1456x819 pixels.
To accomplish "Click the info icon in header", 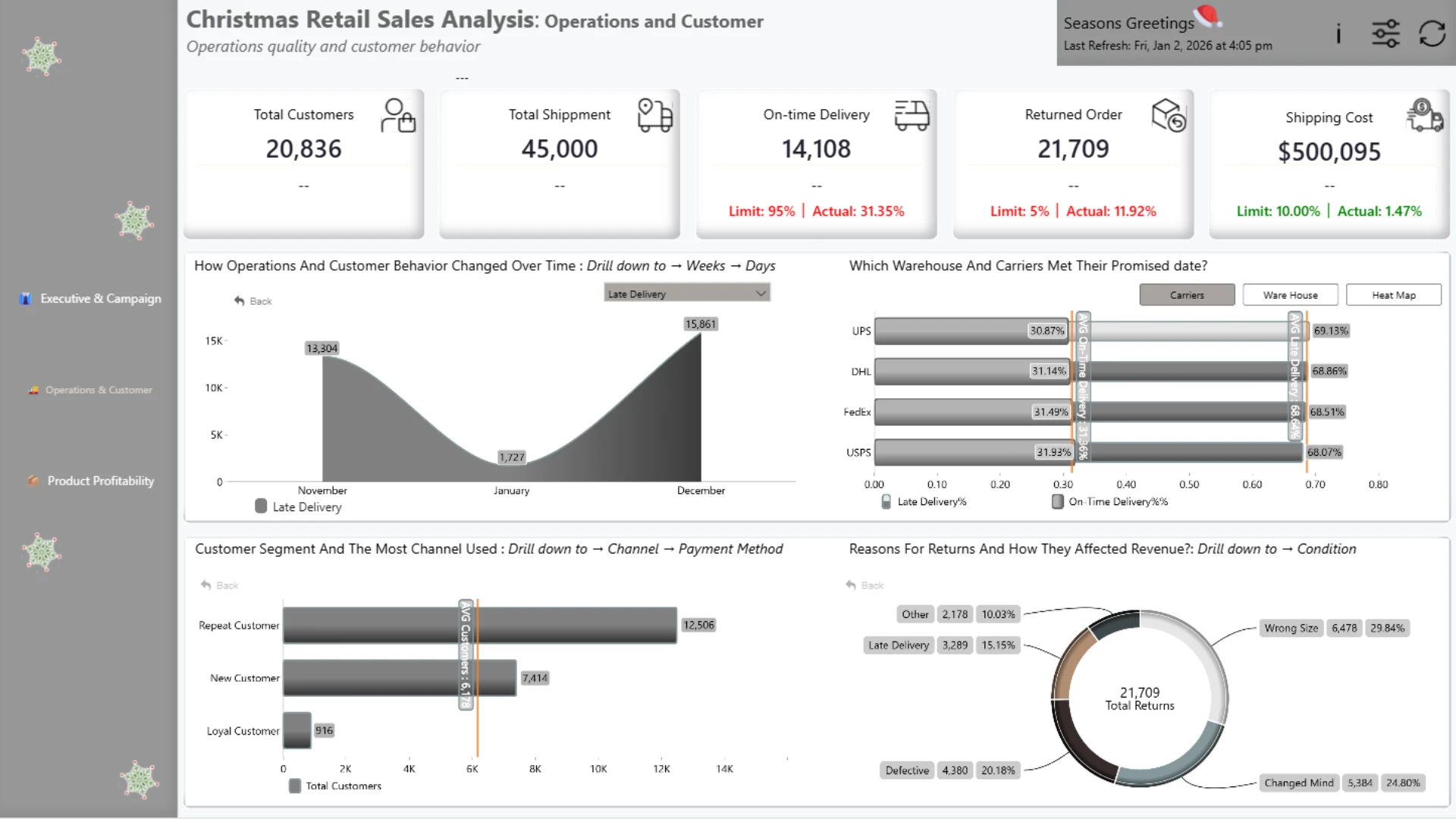I will [x=1338, y=33].
